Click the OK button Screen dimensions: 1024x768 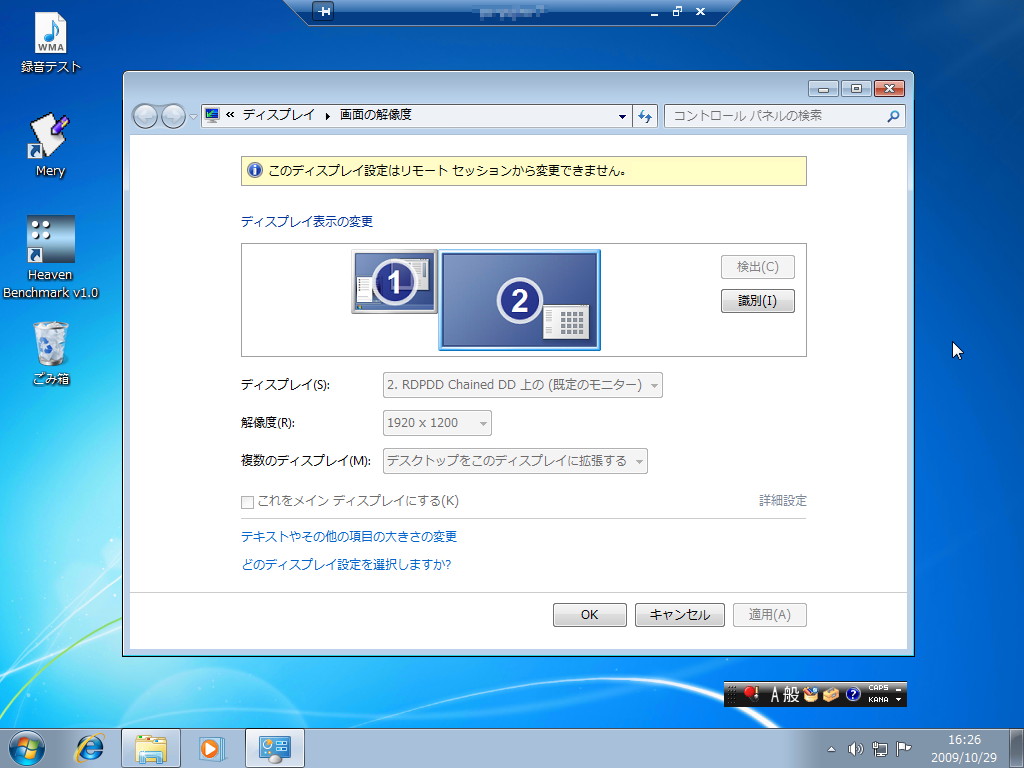click(590, 615)
